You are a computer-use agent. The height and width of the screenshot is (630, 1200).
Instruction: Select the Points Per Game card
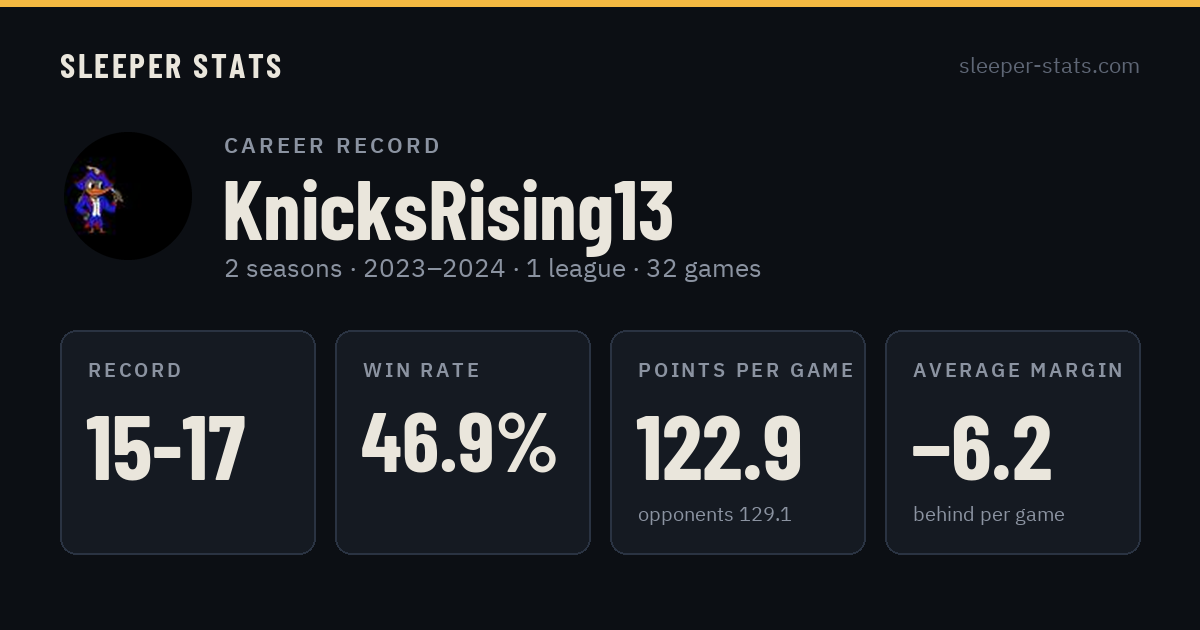[738, 442]
